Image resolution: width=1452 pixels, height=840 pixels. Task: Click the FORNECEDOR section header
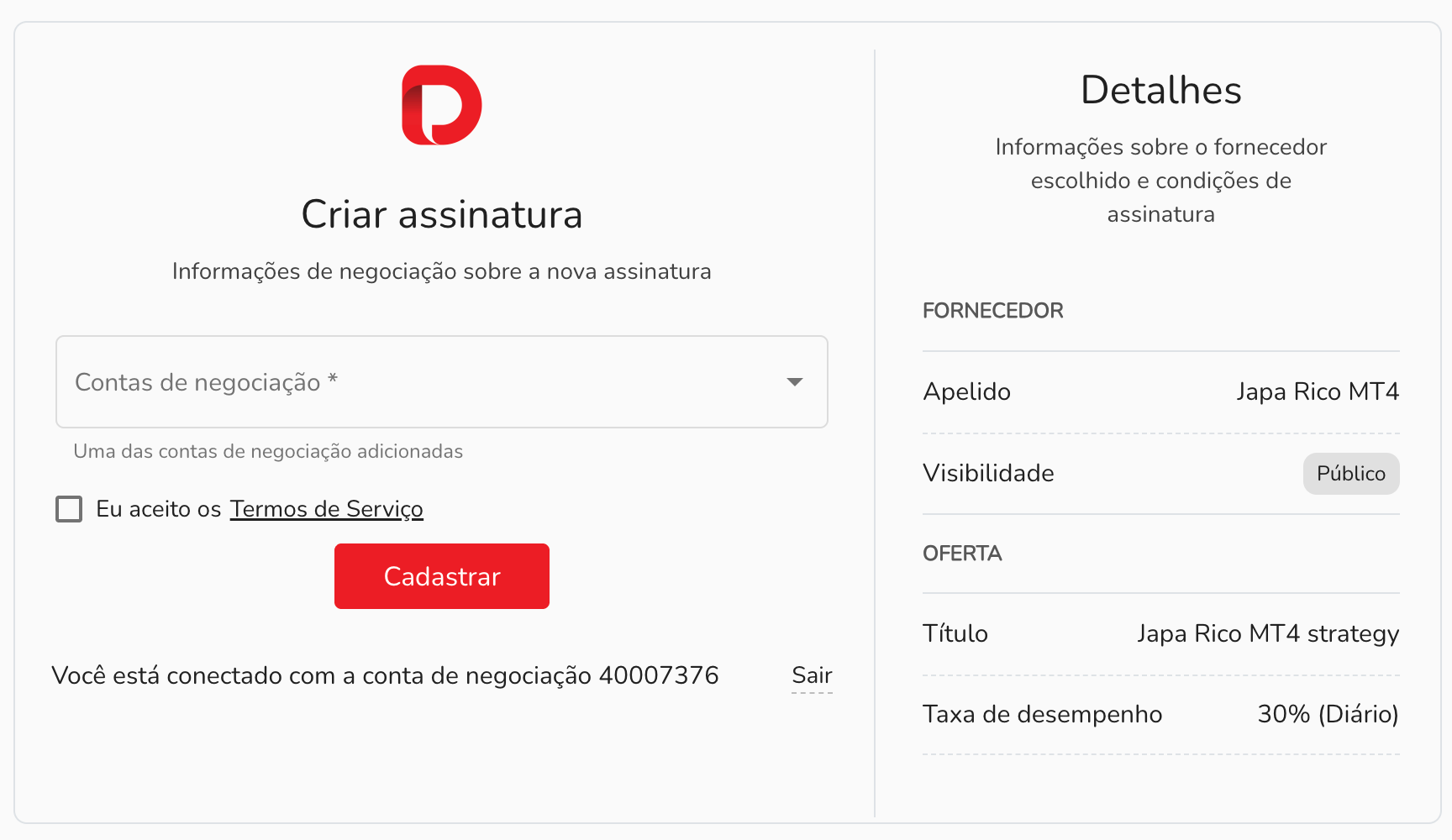pyautogui.click(x=992, y=311)
